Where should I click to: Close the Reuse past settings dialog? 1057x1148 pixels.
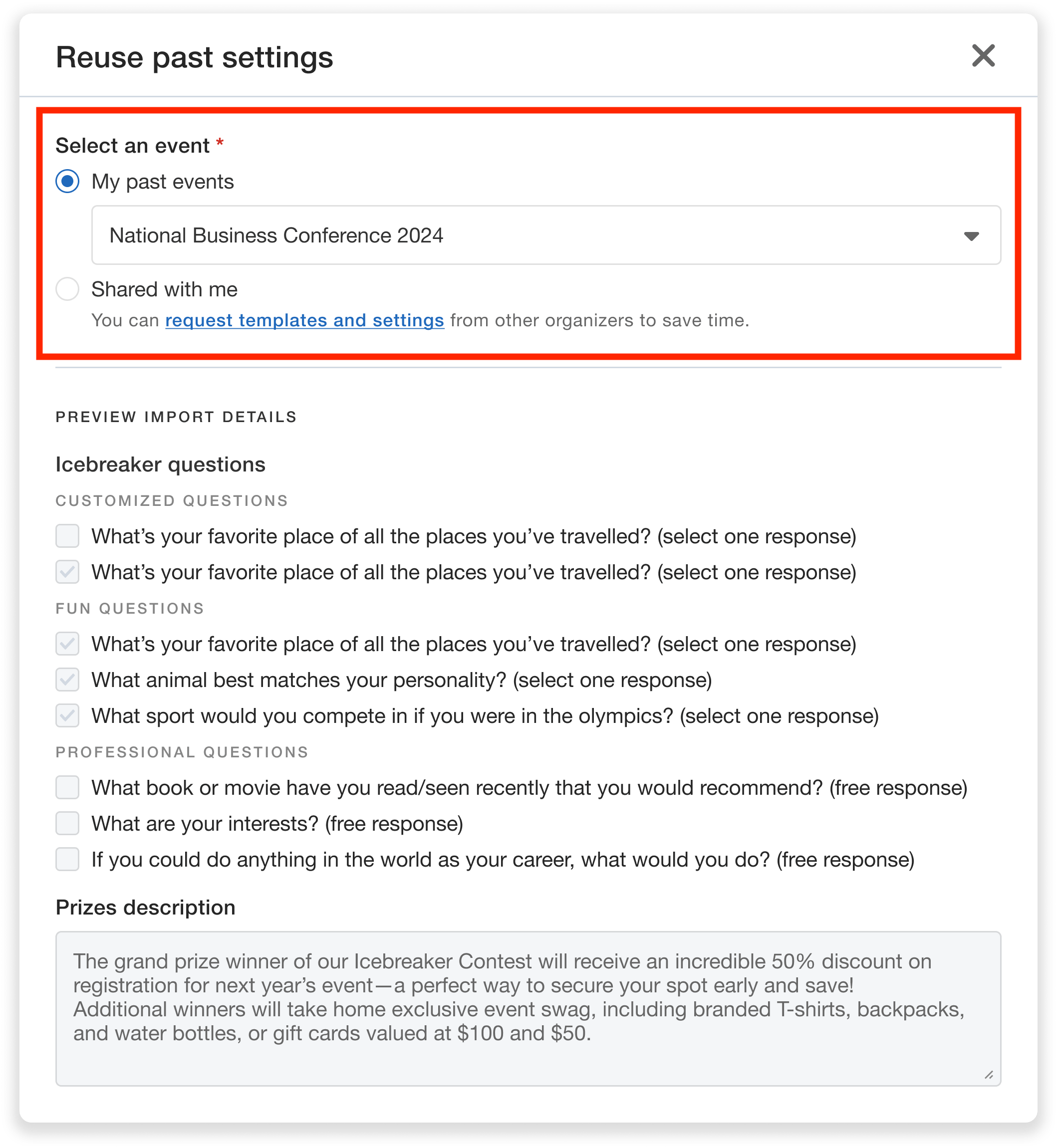pos(983,56)
